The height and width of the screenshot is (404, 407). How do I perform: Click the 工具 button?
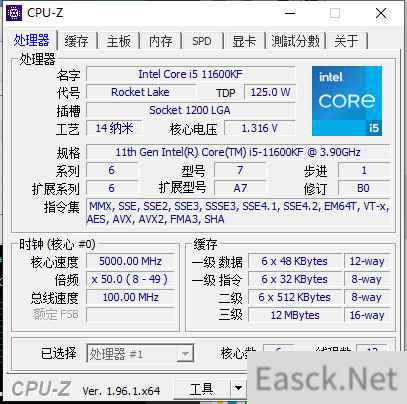point(202,389)
